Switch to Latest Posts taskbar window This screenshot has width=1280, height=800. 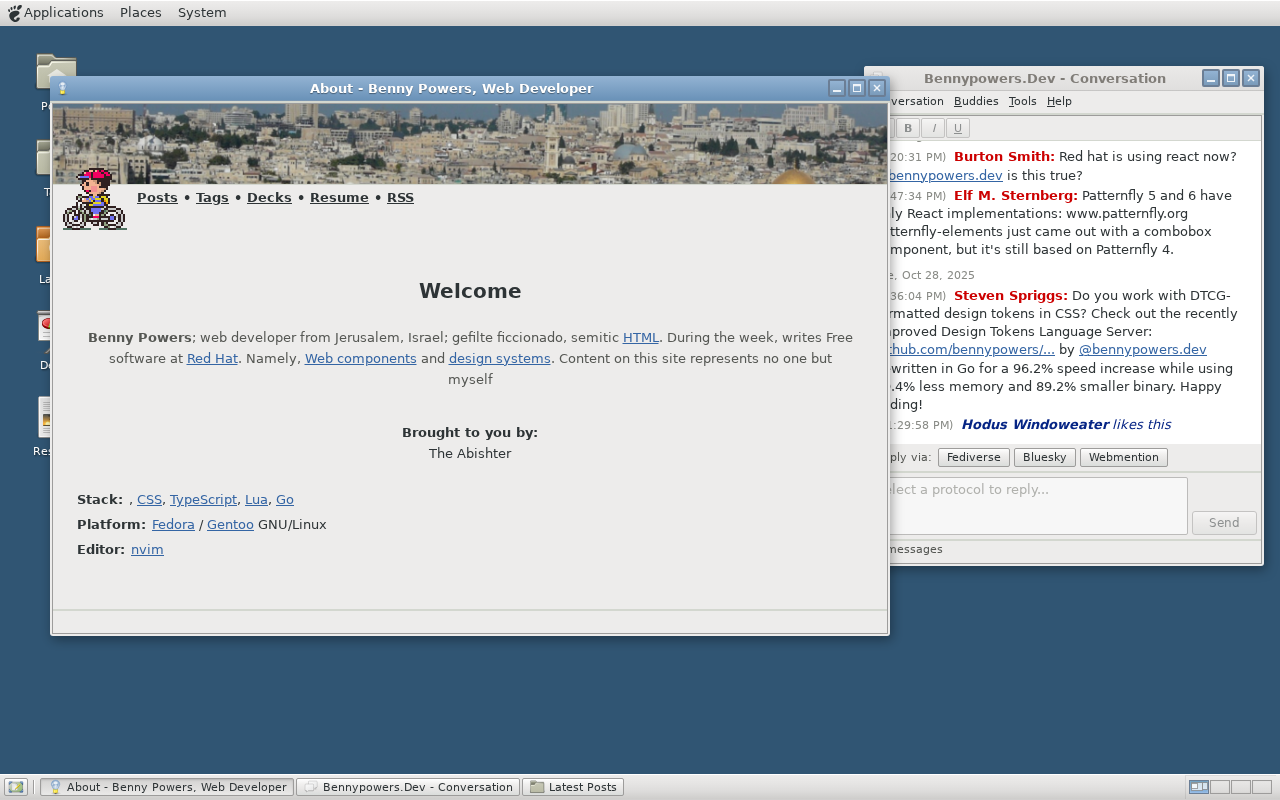573,787
